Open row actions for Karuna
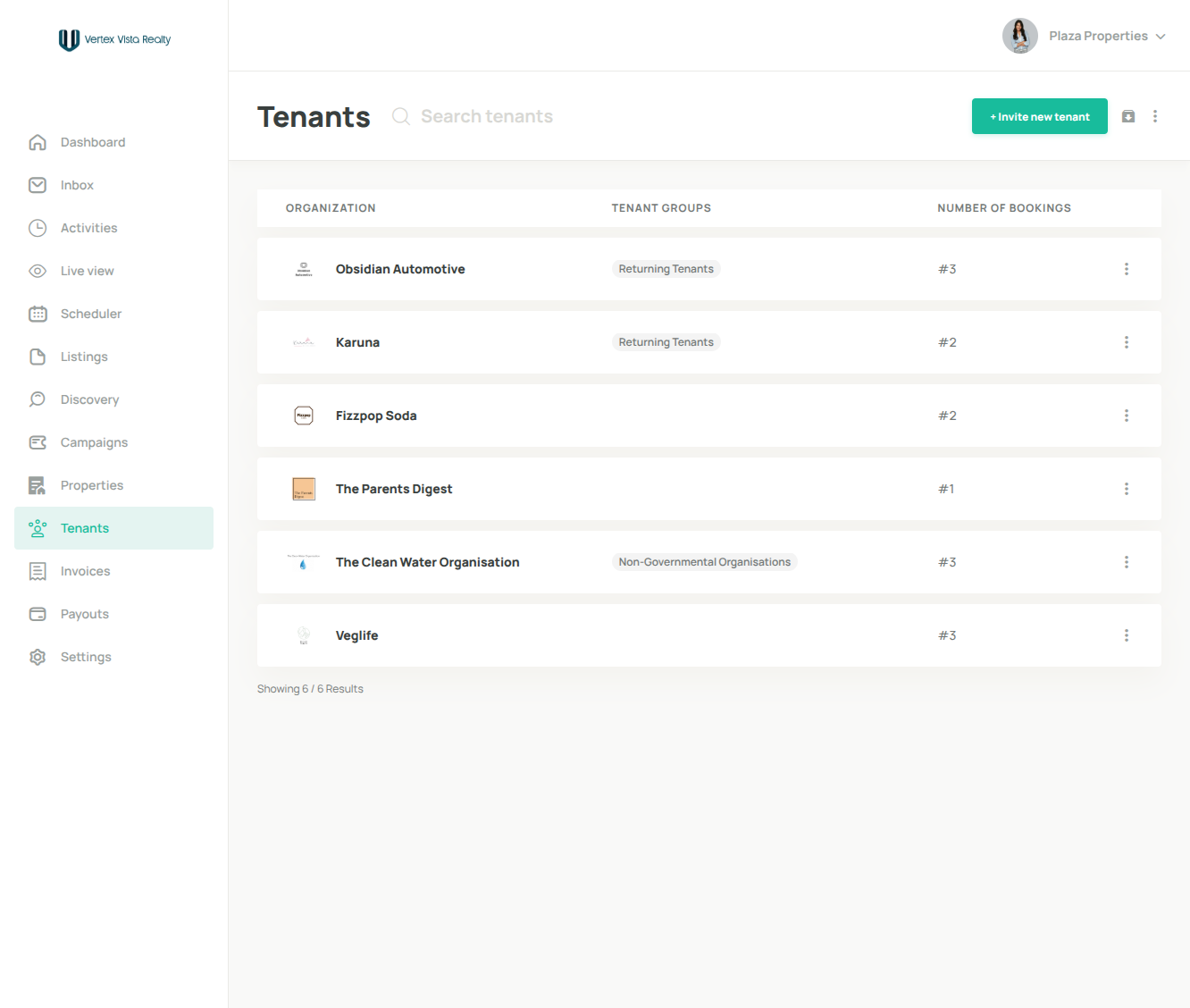1190x1008 pixels. pyautogui.click(x=1127, y=342)
